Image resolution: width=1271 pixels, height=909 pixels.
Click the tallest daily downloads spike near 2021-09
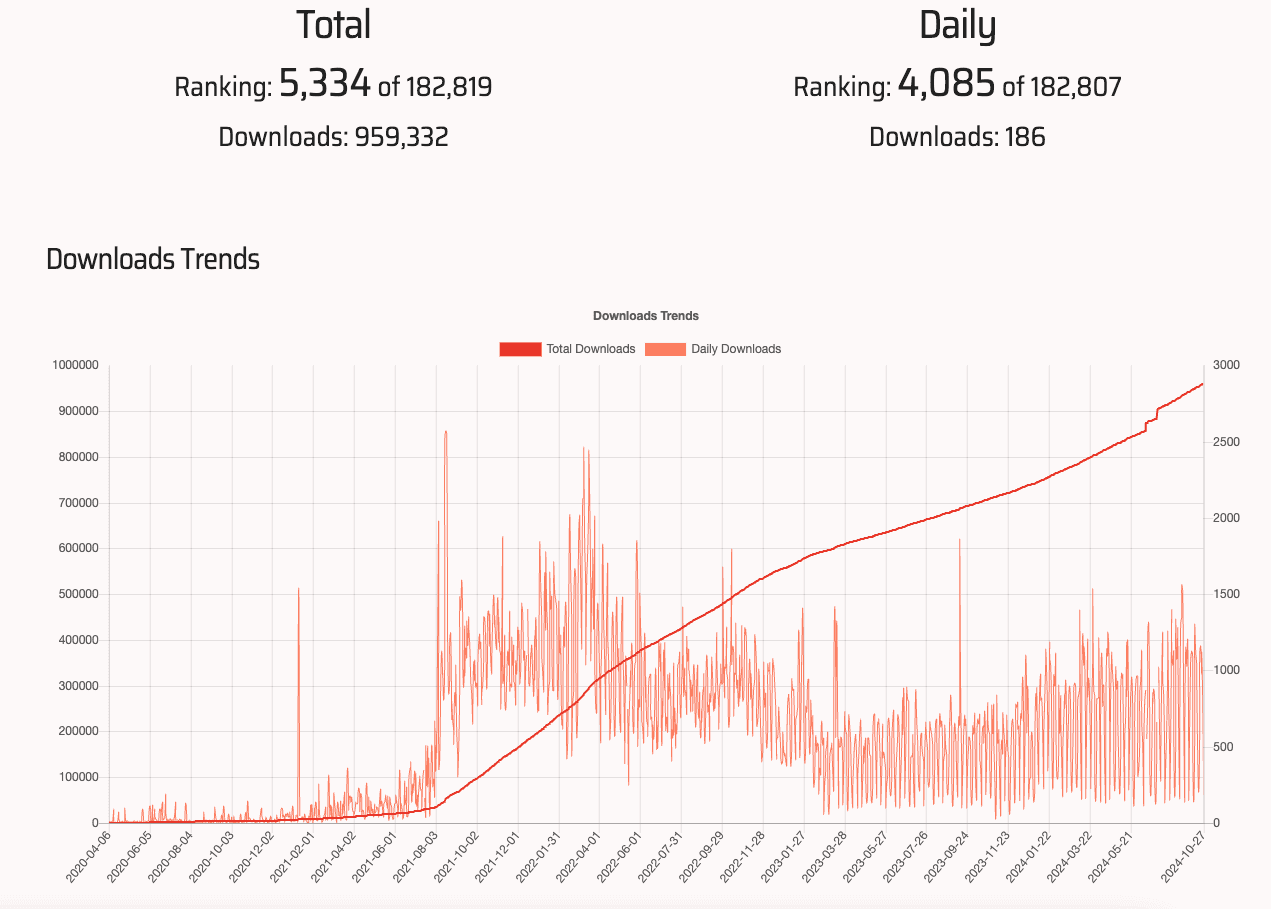[x=446, y=435]
